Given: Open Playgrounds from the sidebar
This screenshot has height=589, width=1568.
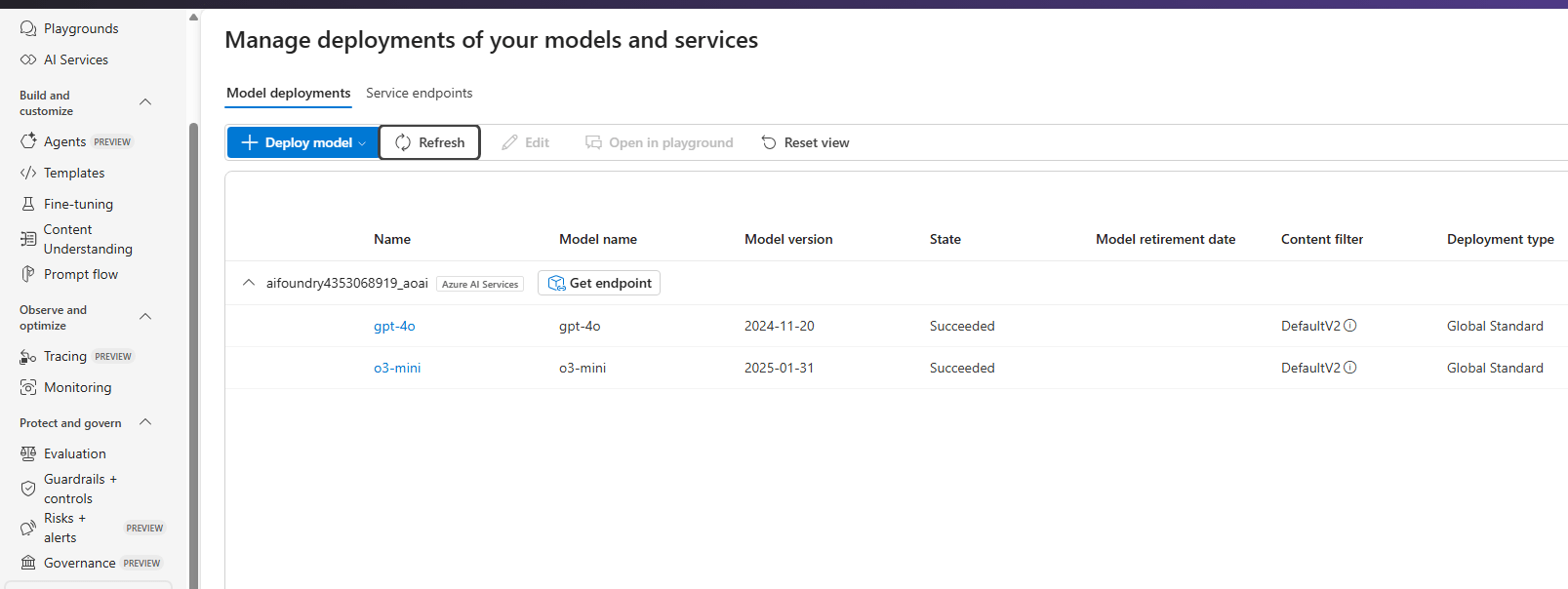Looking at the screenshot, I should point(81,28).
